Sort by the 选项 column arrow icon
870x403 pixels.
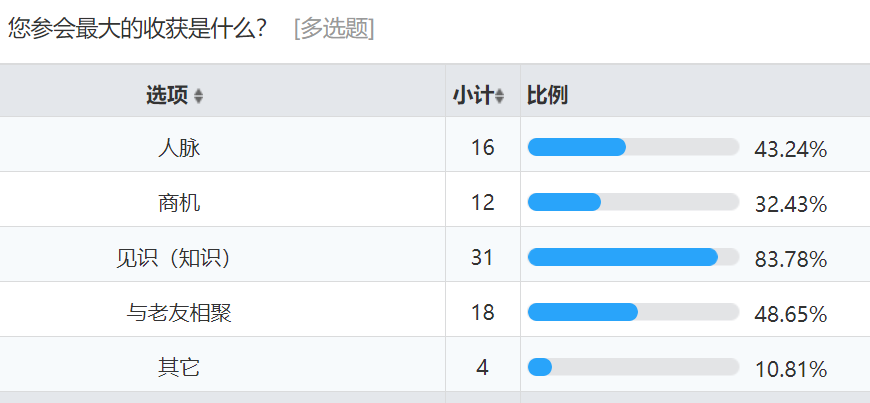(x=198, y=96)
